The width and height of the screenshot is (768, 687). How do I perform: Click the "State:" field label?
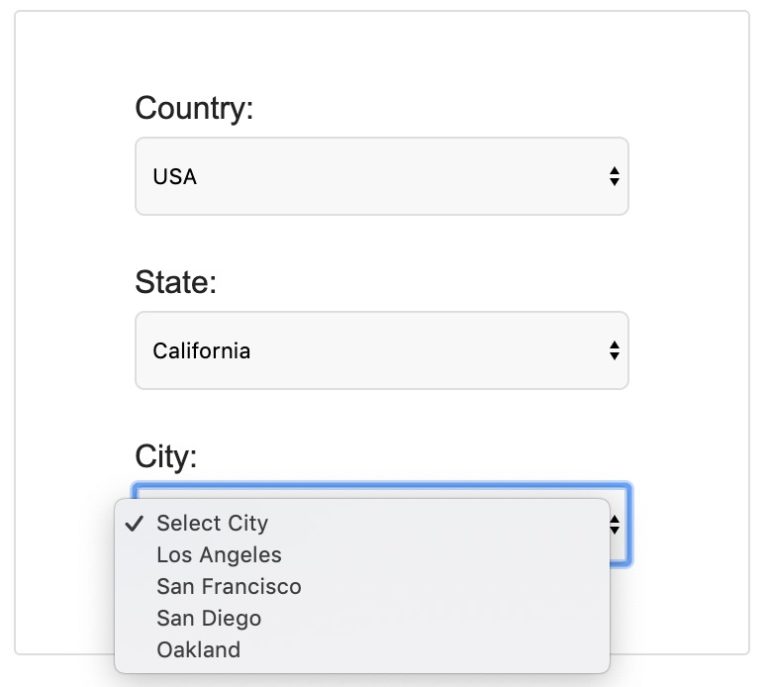tap(176, 283)
